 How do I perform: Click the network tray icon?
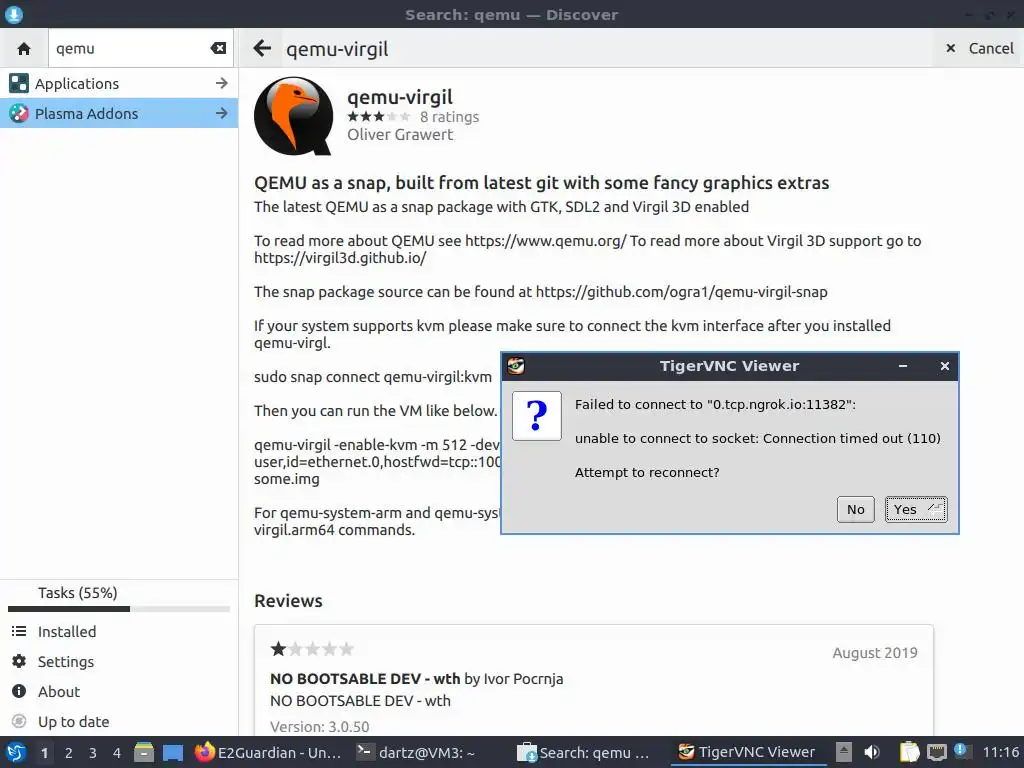(x=937, y=752)
